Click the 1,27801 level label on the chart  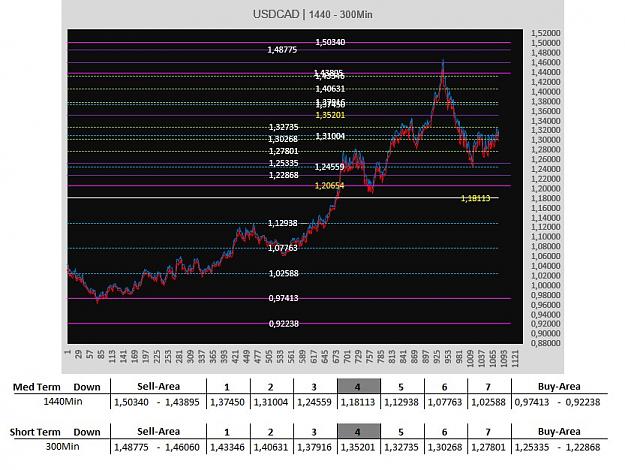coord(283,151)
